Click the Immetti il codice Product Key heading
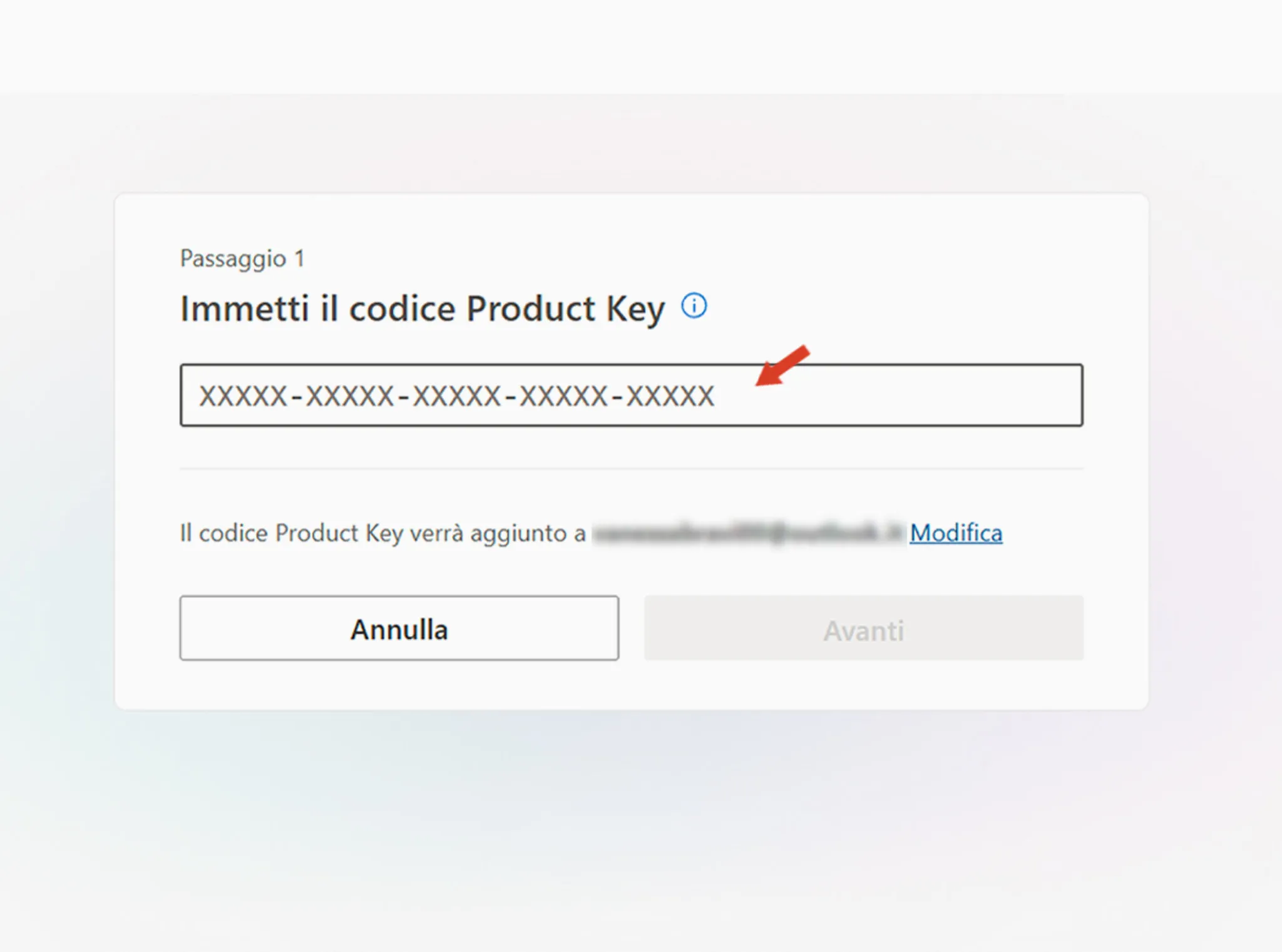1282x952 pixels. (x=422, y=307)
